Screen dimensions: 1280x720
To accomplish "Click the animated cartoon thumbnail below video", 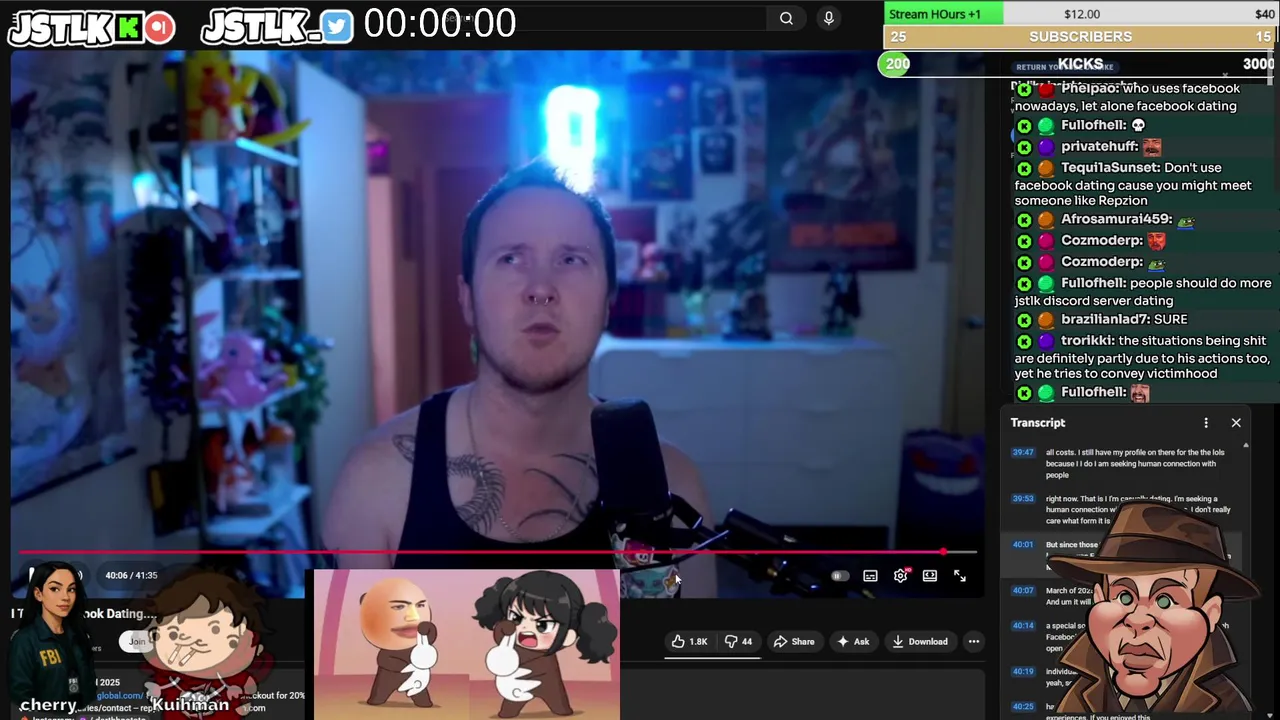I will pos(467,645).
